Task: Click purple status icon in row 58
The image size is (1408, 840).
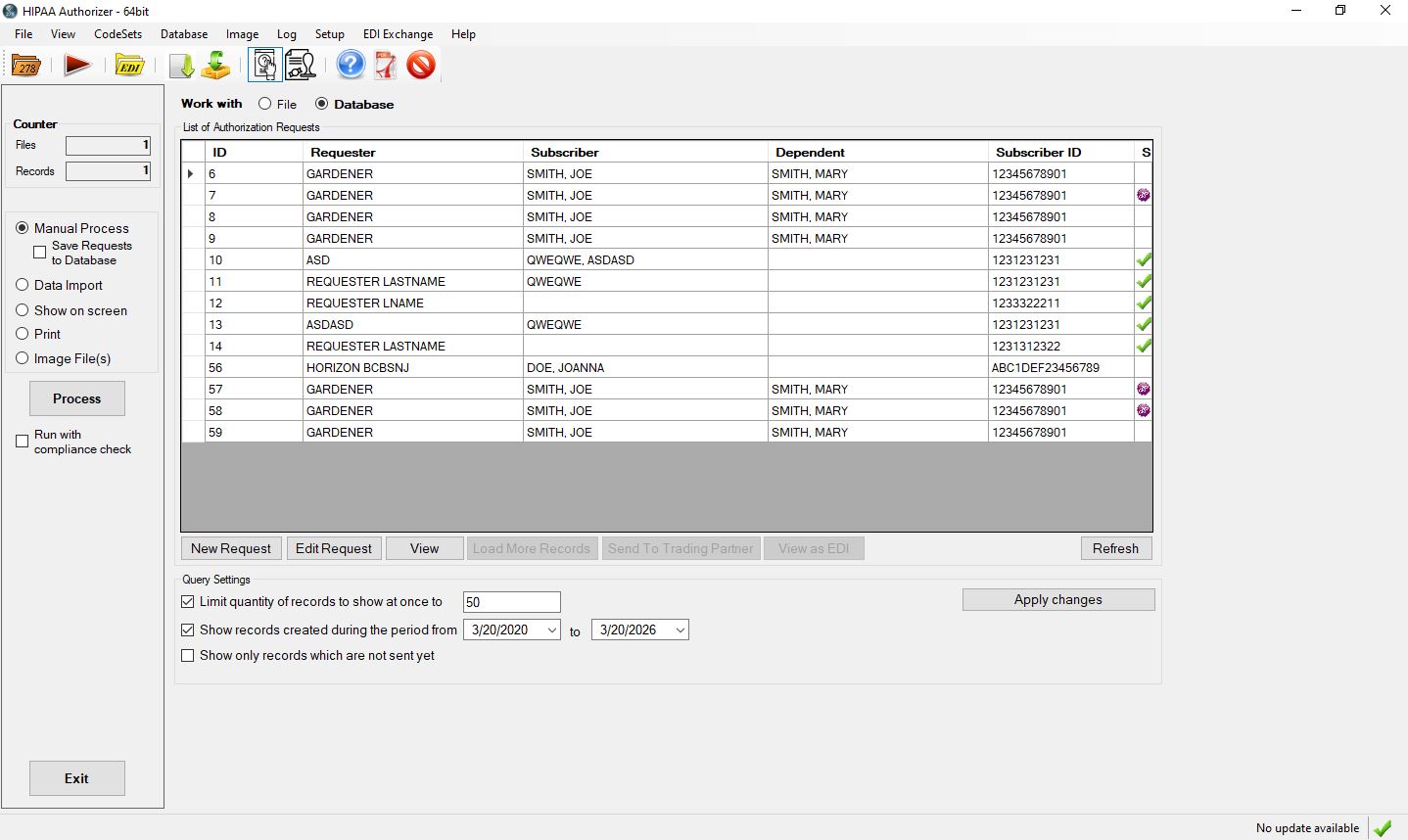Action: pyautogui.click(x=1143, y=410)
